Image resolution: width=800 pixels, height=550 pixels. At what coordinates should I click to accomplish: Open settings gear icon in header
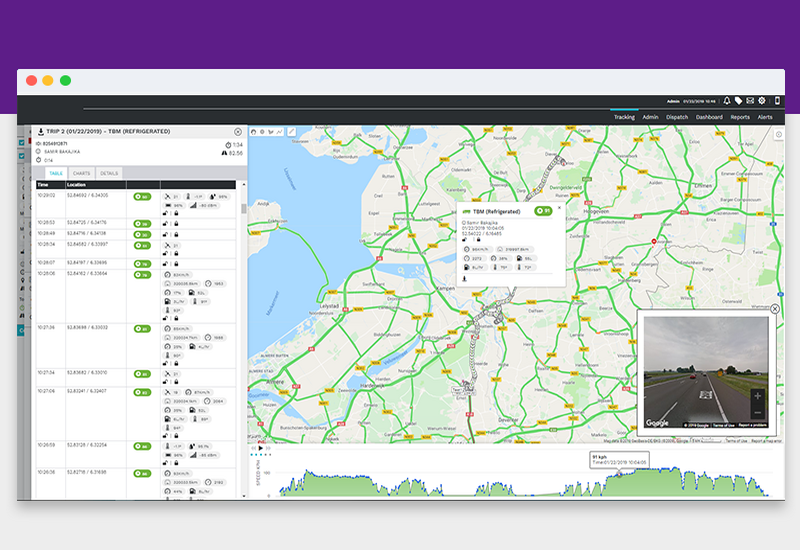(762, 101)
